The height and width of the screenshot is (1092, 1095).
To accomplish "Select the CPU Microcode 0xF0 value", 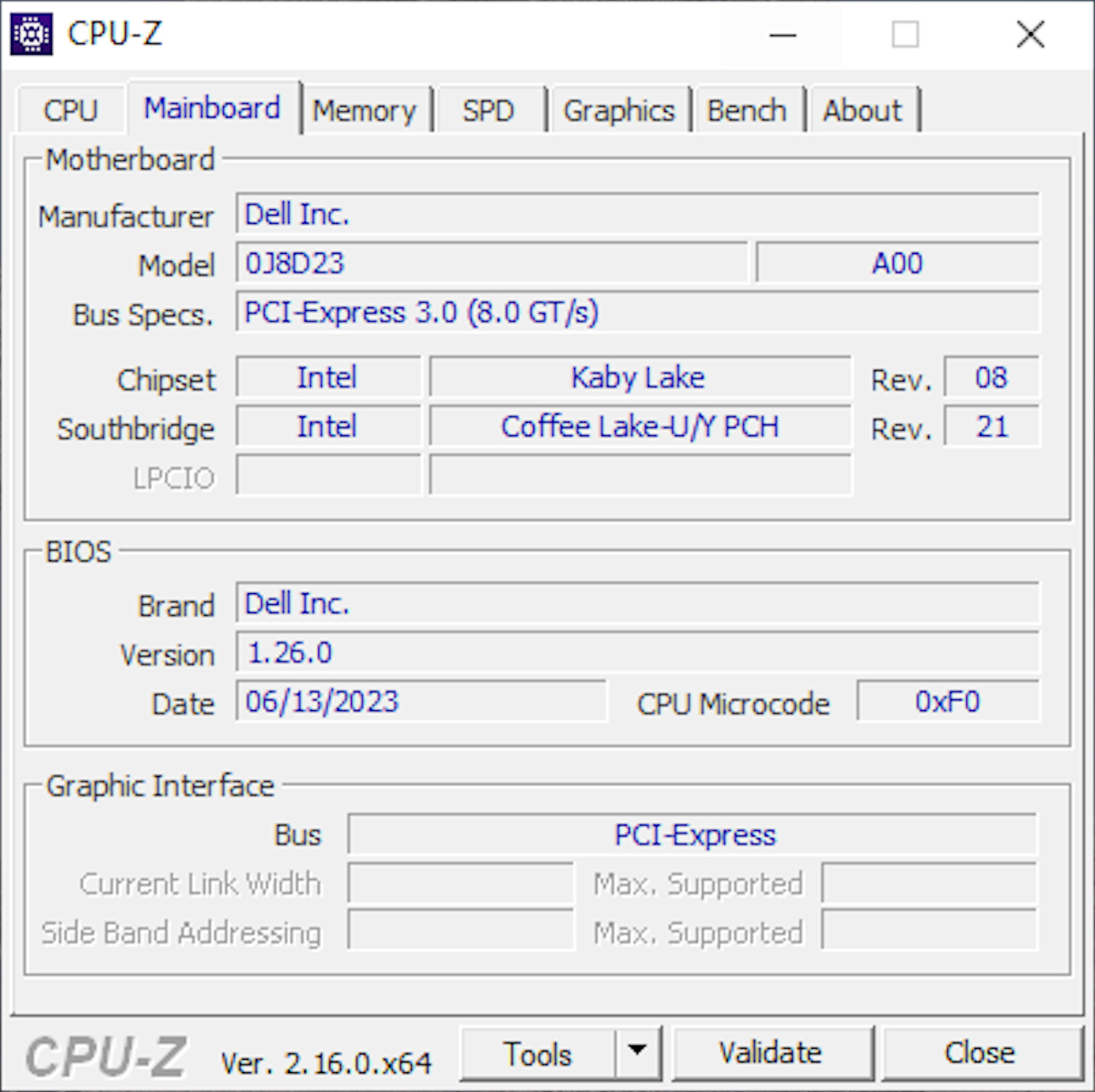I will tap(948, 701).
